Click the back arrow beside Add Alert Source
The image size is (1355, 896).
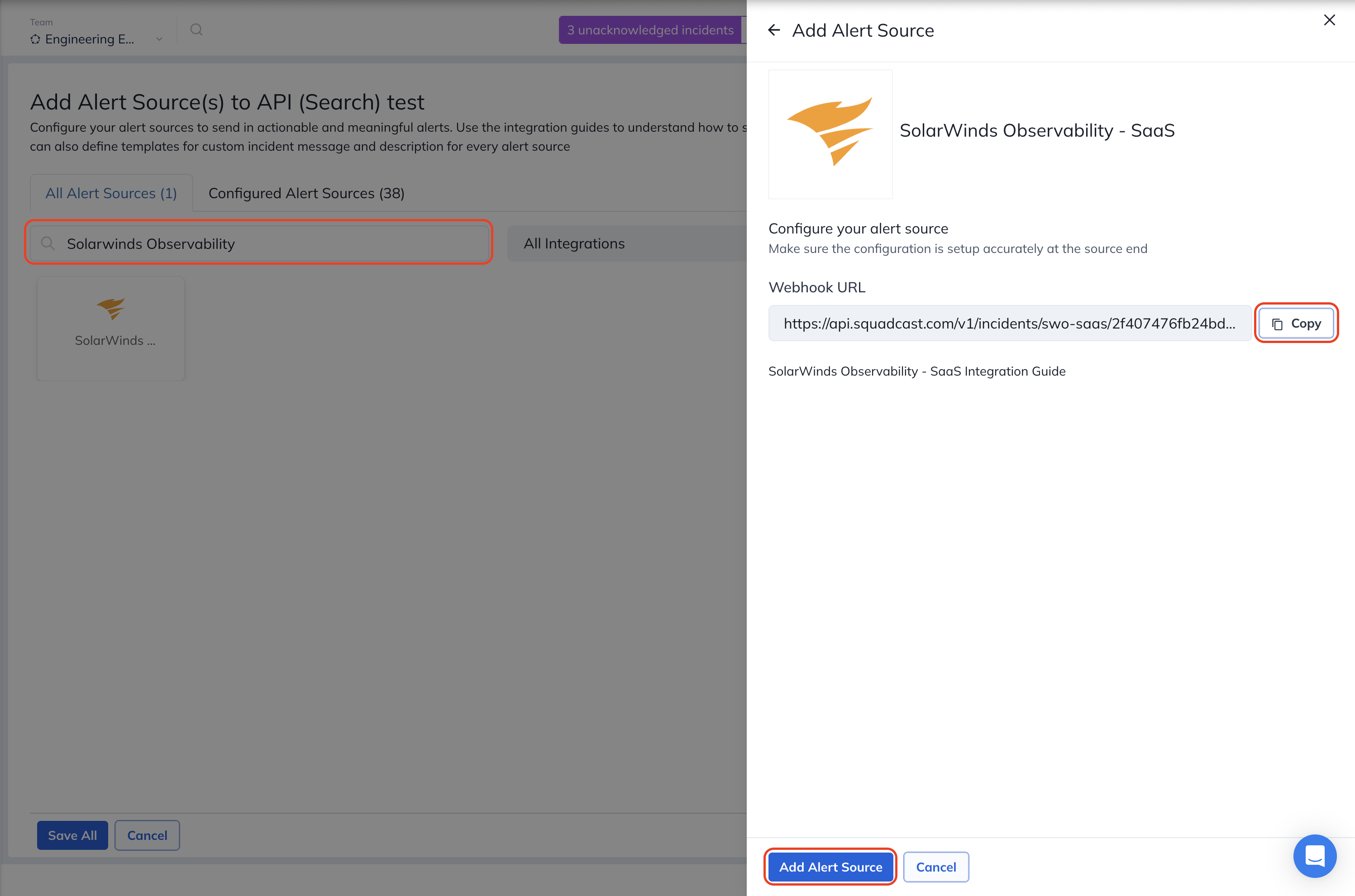point(774,30)
